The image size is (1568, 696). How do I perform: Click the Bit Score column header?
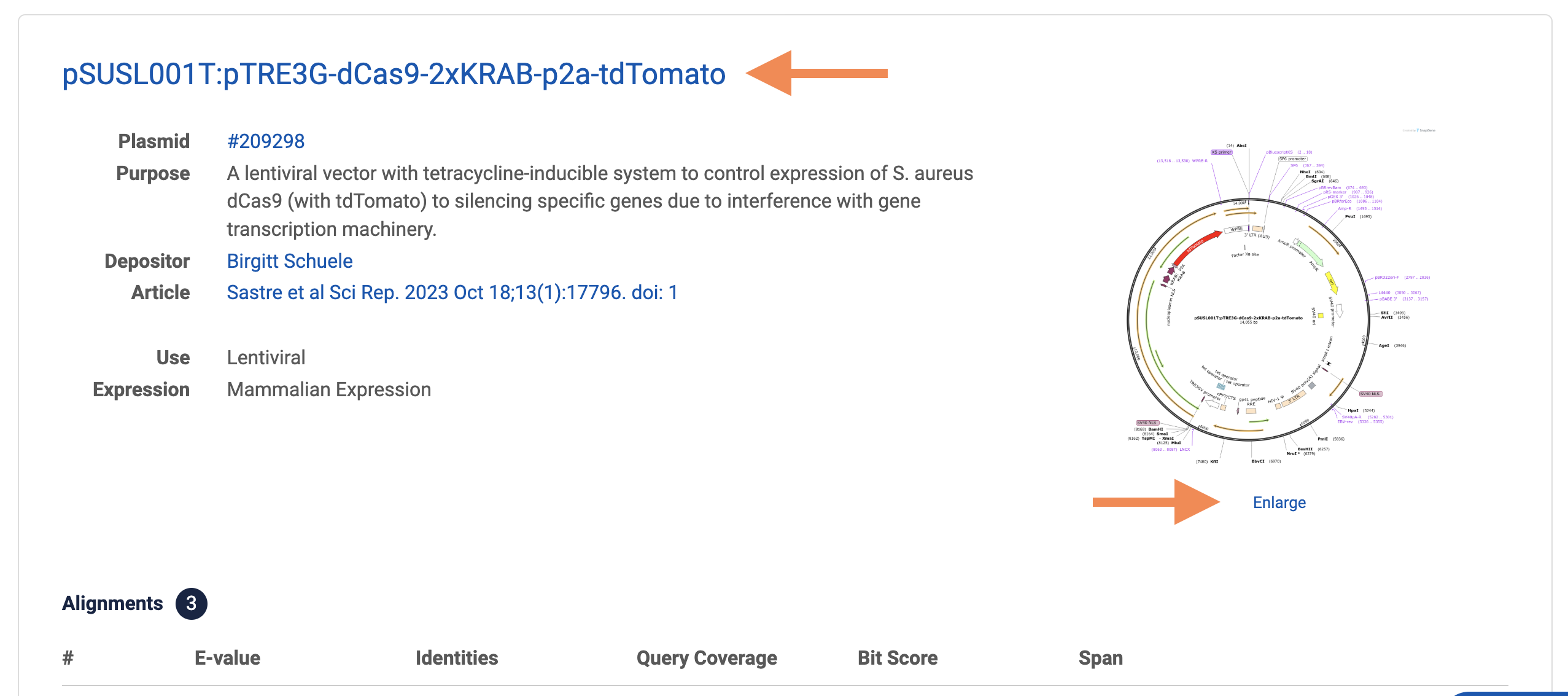tap(898, 658)
